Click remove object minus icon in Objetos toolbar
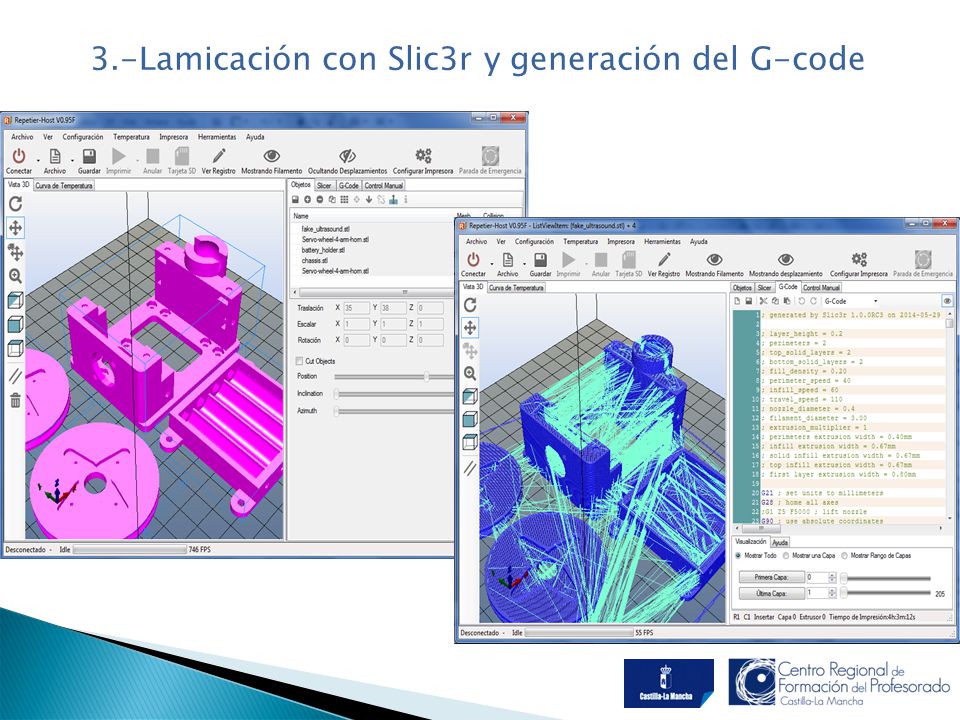 [320, 200]
